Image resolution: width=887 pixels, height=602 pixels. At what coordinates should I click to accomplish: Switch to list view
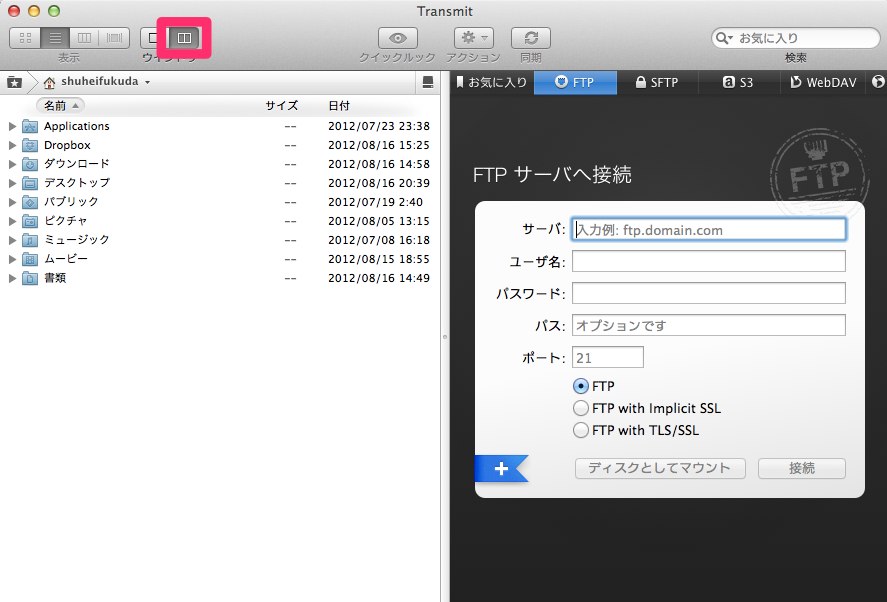point(55,38)
